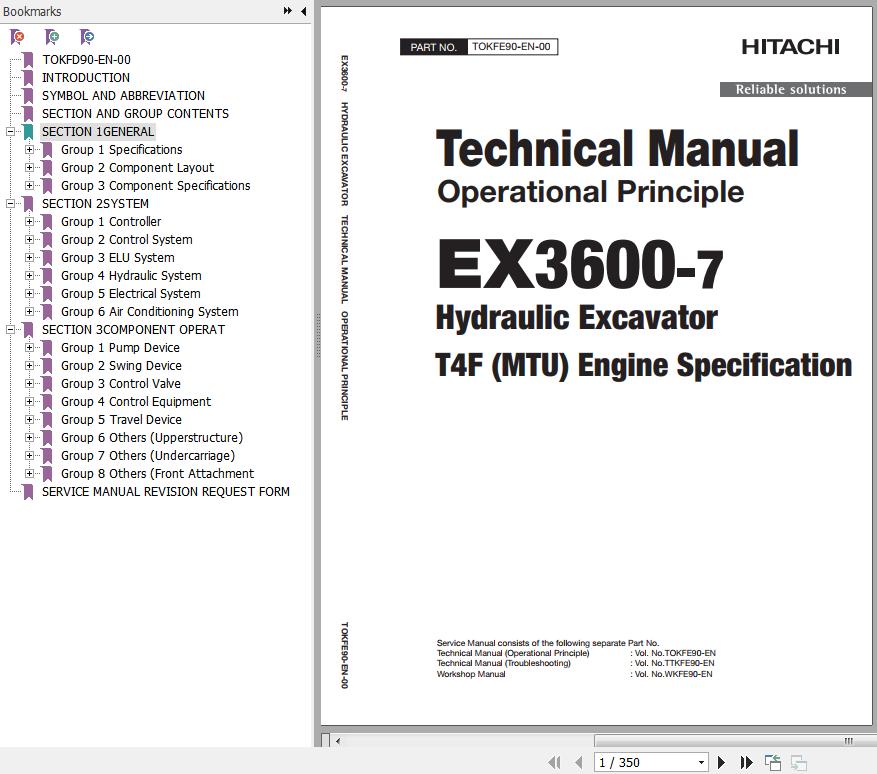Expand Group 1 Pump Device node
This screenshot has width=877, height=774.
click(29, 348)
